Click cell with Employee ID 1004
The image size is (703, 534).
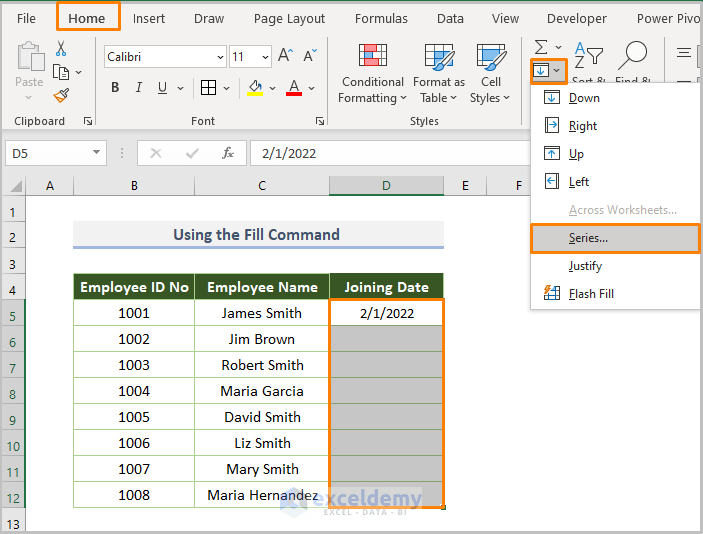point(134,391)
